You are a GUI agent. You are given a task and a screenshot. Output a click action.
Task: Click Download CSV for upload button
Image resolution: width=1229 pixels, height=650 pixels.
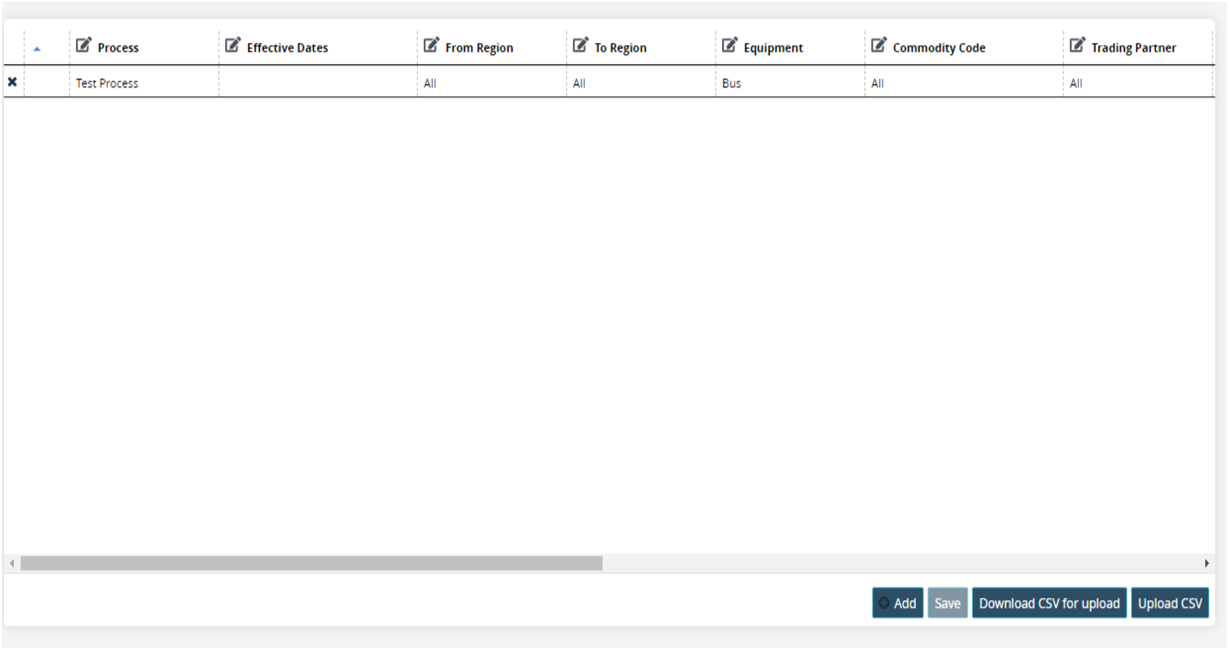[1050, 603]
